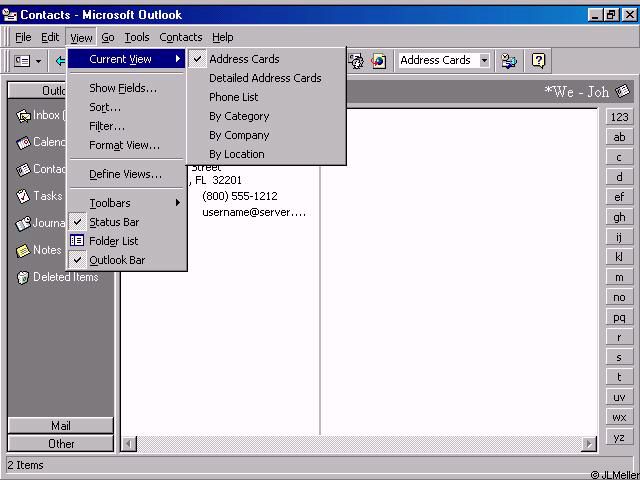The height and width of the screenshot is (480, 640).
Task: Jump to contacts under wx index
Action: pos(619,417)
